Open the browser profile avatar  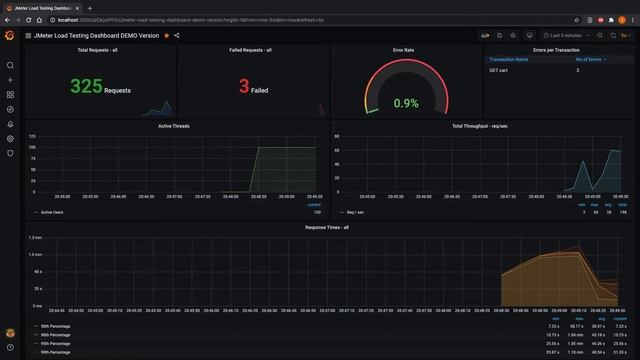click(x=622, y=20)
